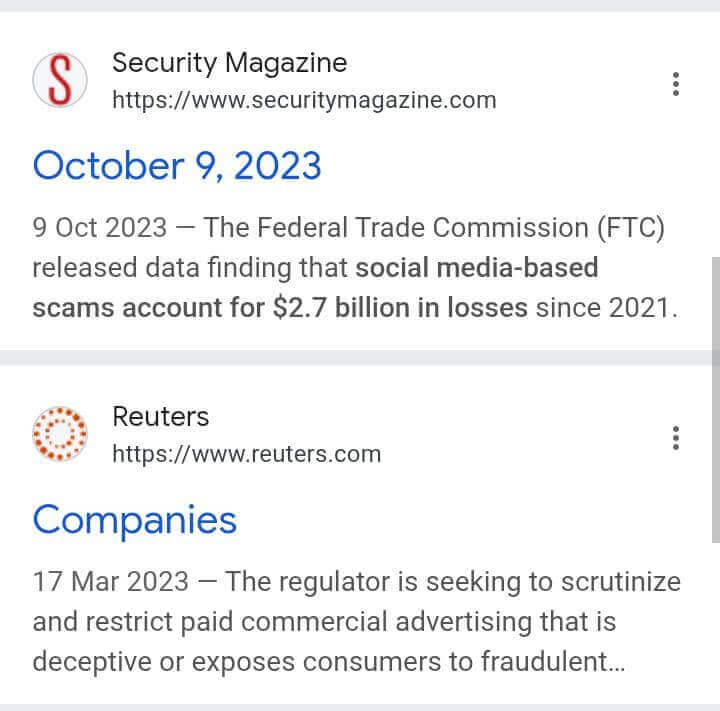Open the "Companies" Reuters result title

point(135,520)
